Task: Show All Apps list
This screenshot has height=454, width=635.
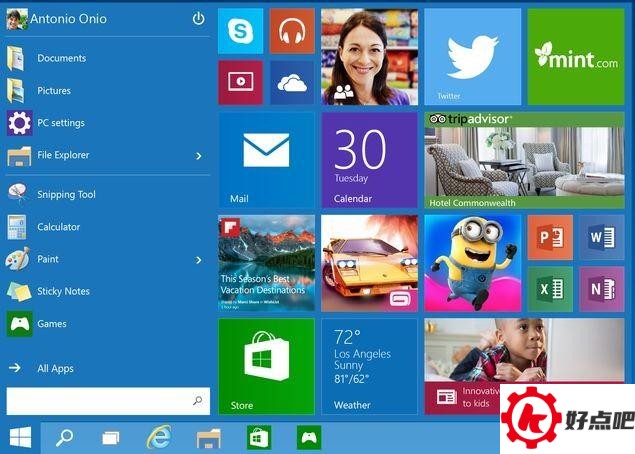Action: tap(55, 368)
